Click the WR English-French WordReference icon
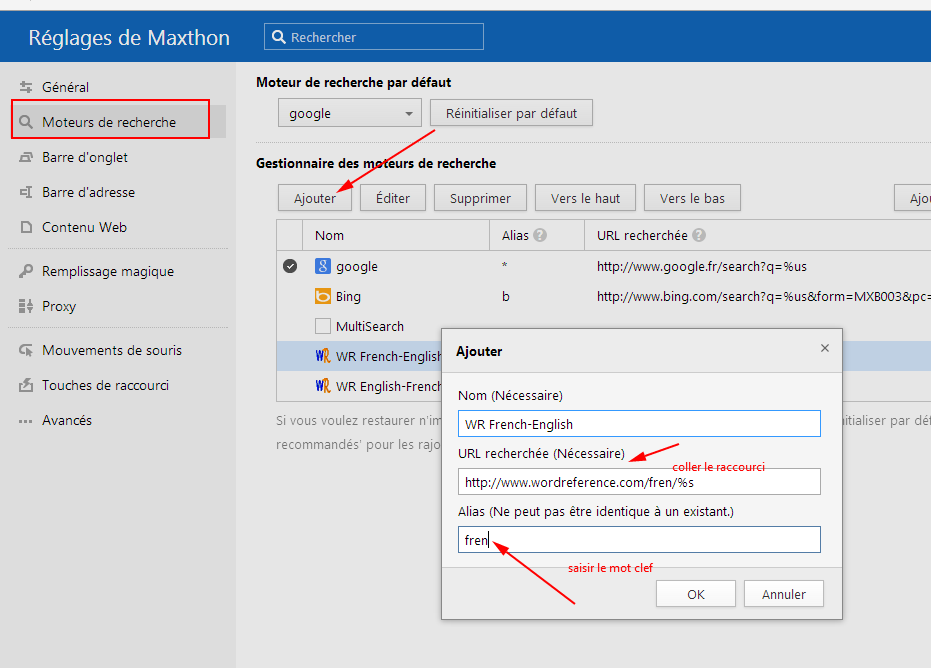Viewport: 931px width, 668px height. tap(322, 386)
